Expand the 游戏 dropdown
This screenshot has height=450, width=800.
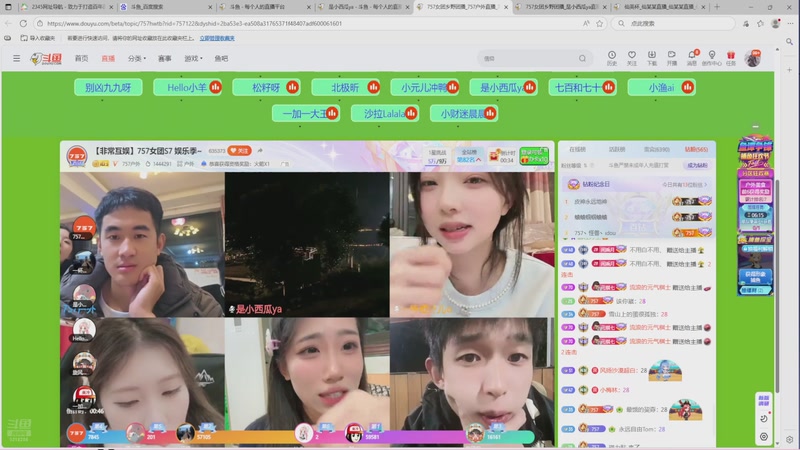click(x=193, y=58)
